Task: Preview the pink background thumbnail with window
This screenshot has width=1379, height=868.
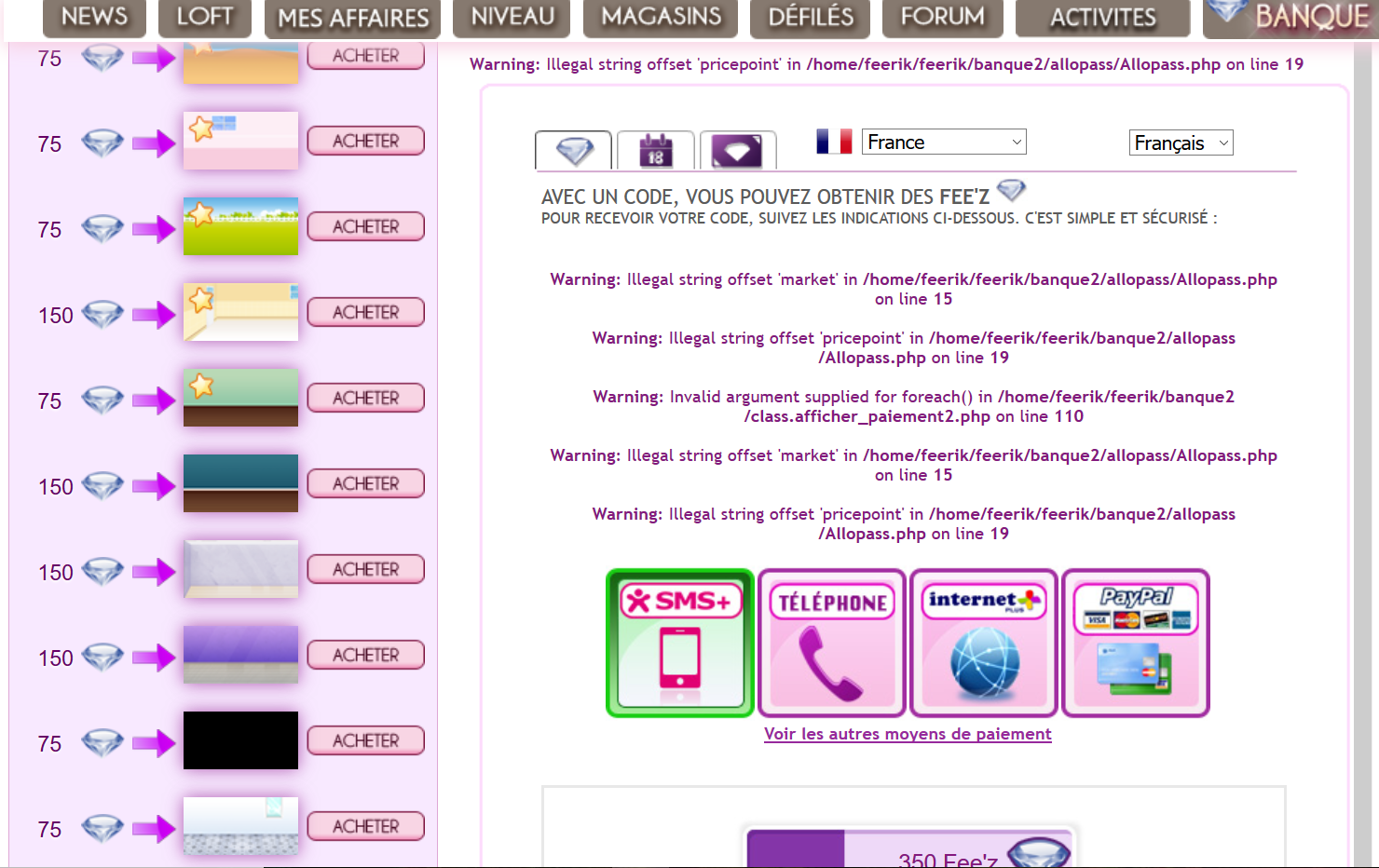Action: click(x=240, y=141)
